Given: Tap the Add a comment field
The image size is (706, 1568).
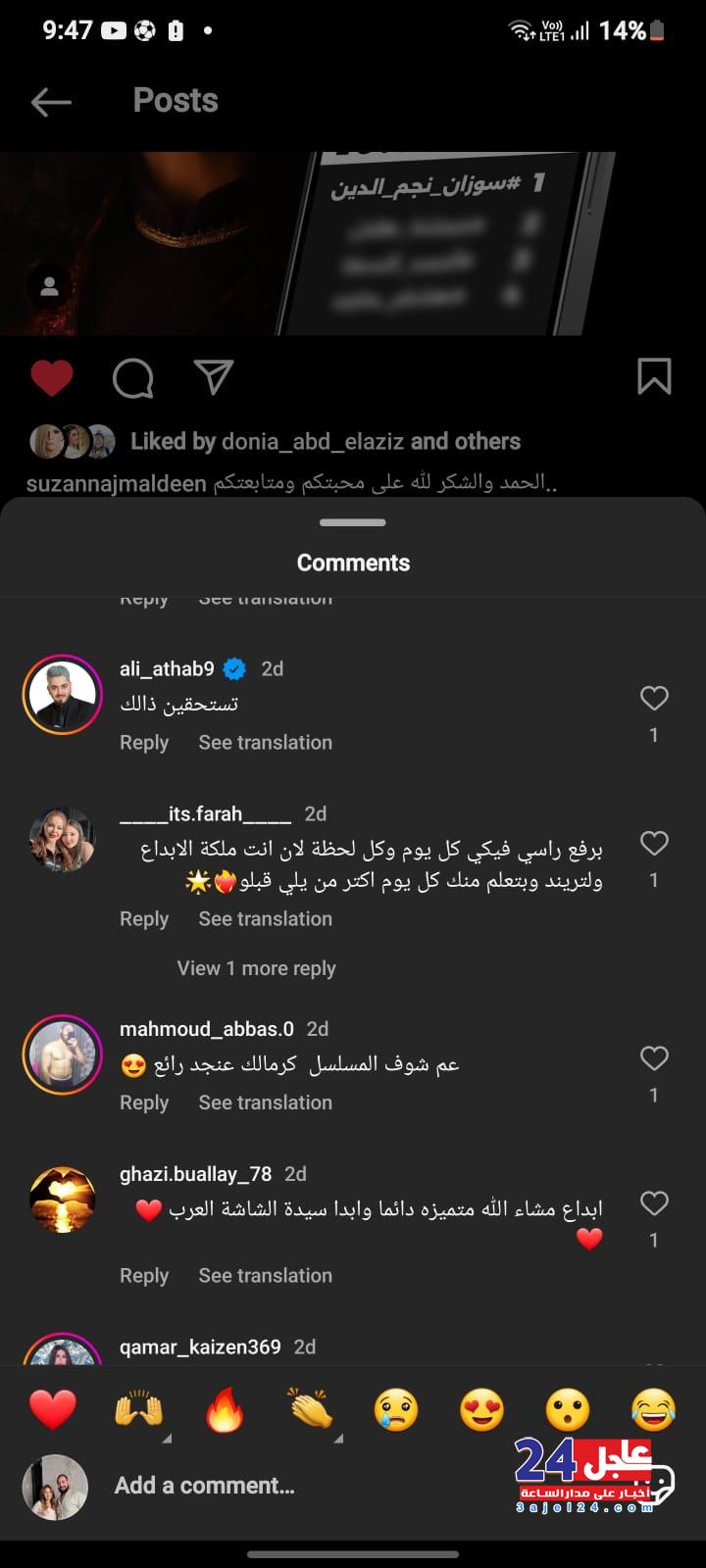Looking at the screenshot, I should 294,1486.
